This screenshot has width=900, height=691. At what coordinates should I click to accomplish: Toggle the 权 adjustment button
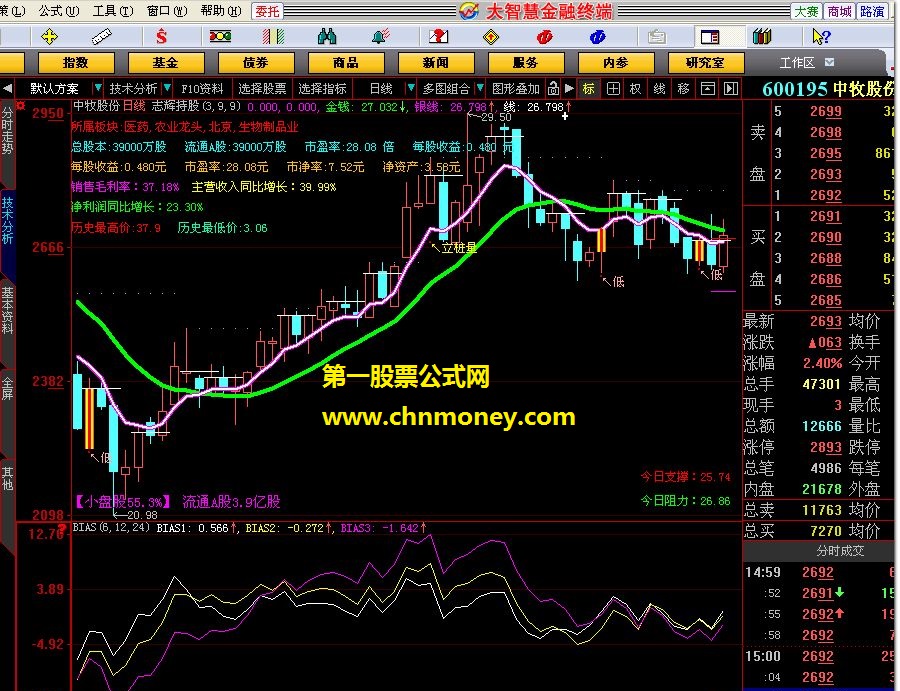tap(635, 88)
